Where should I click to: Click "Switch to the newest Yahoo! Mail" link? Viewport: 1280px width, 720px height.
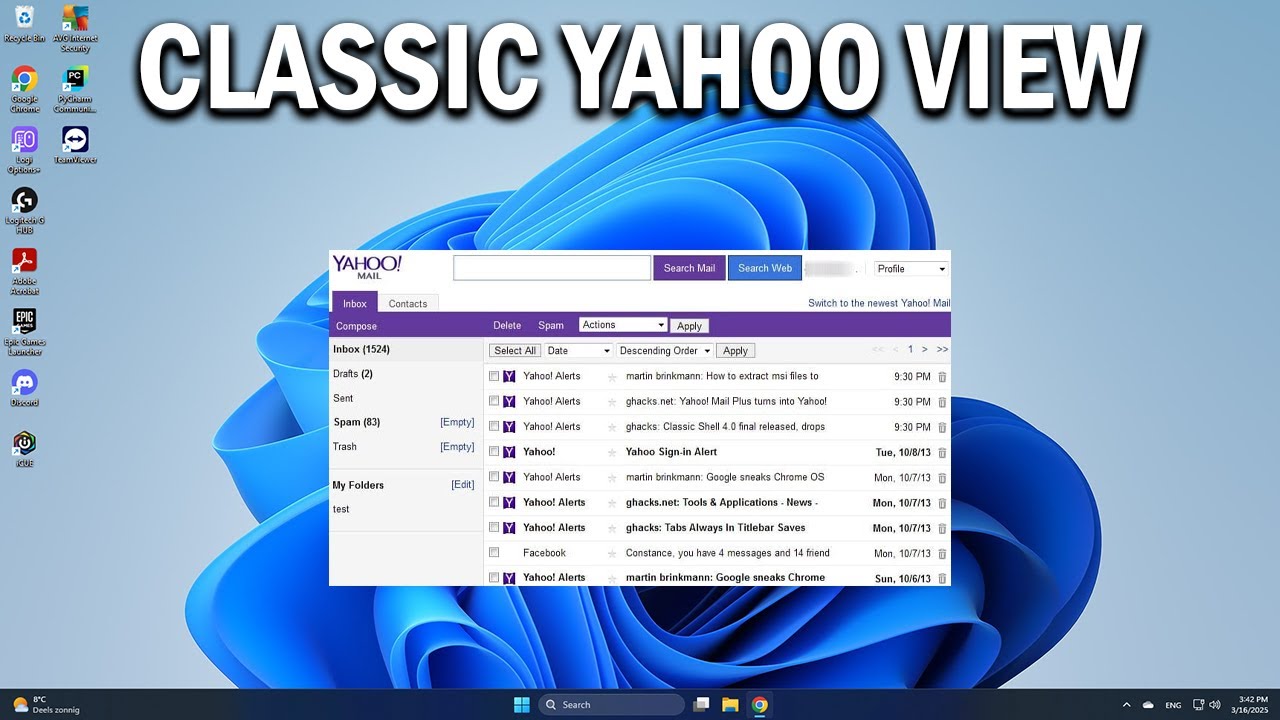(879, 303)
